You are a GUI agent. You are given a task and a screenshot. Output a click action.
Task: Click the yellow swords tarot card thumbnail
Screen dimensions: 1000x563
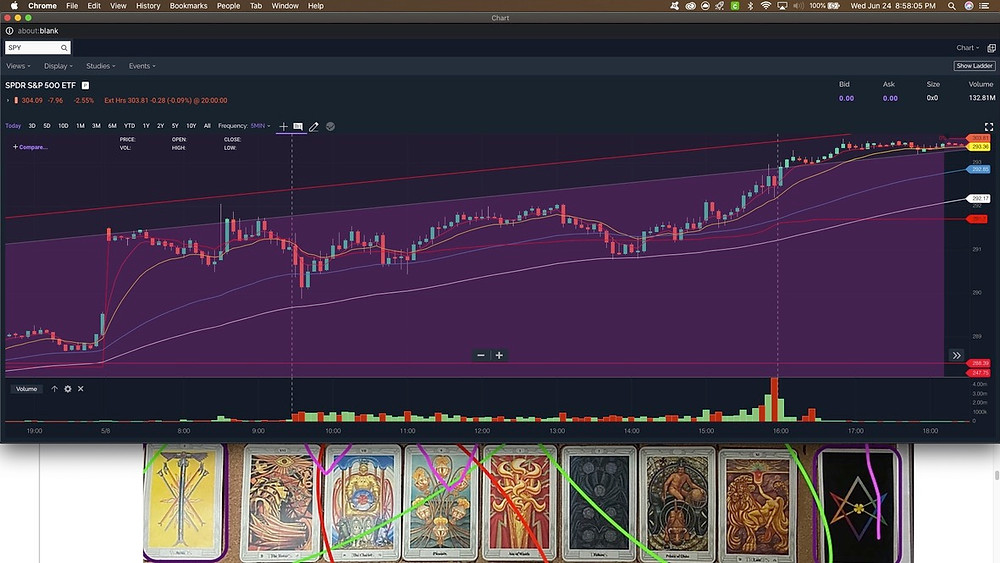[x=185, y=502]
